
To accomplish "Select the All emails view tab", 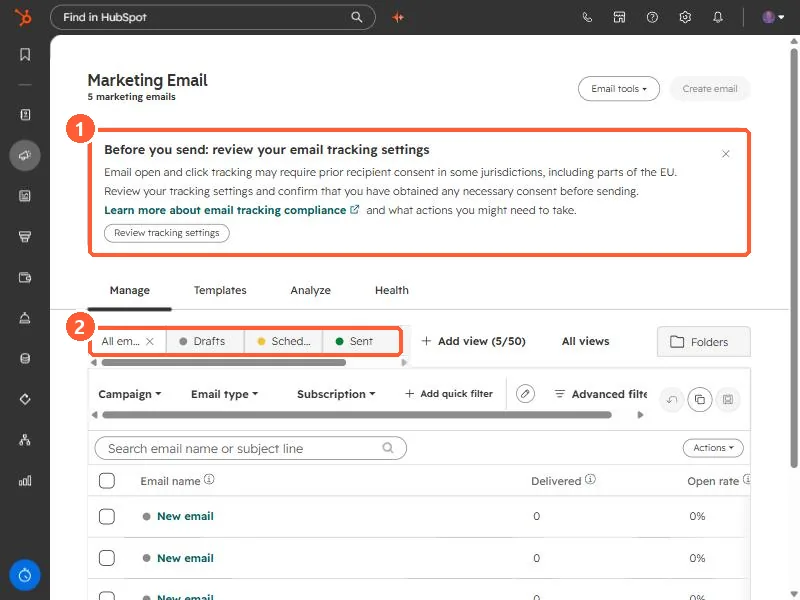I will point(120,341).
